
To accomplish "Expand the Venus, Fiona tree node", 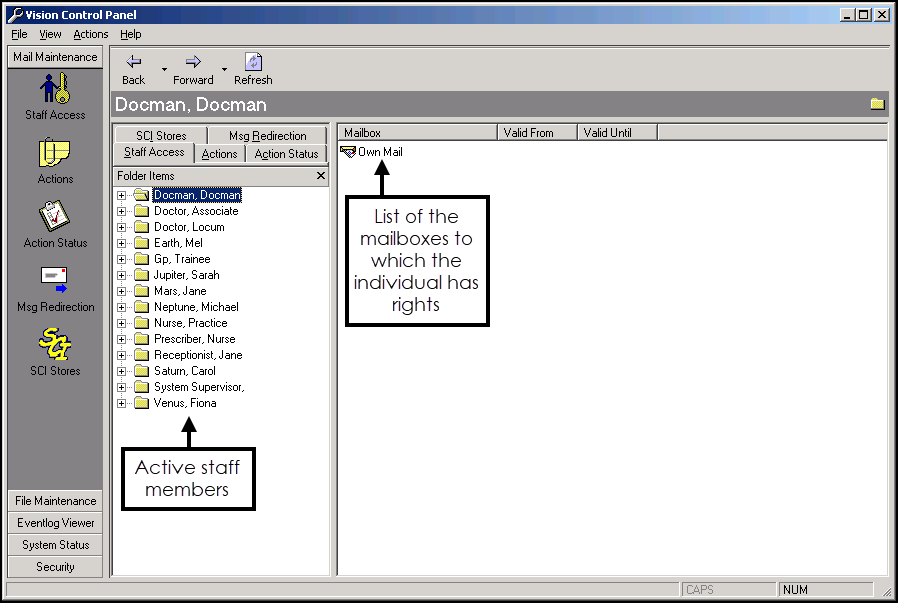I will pos(121,403).
